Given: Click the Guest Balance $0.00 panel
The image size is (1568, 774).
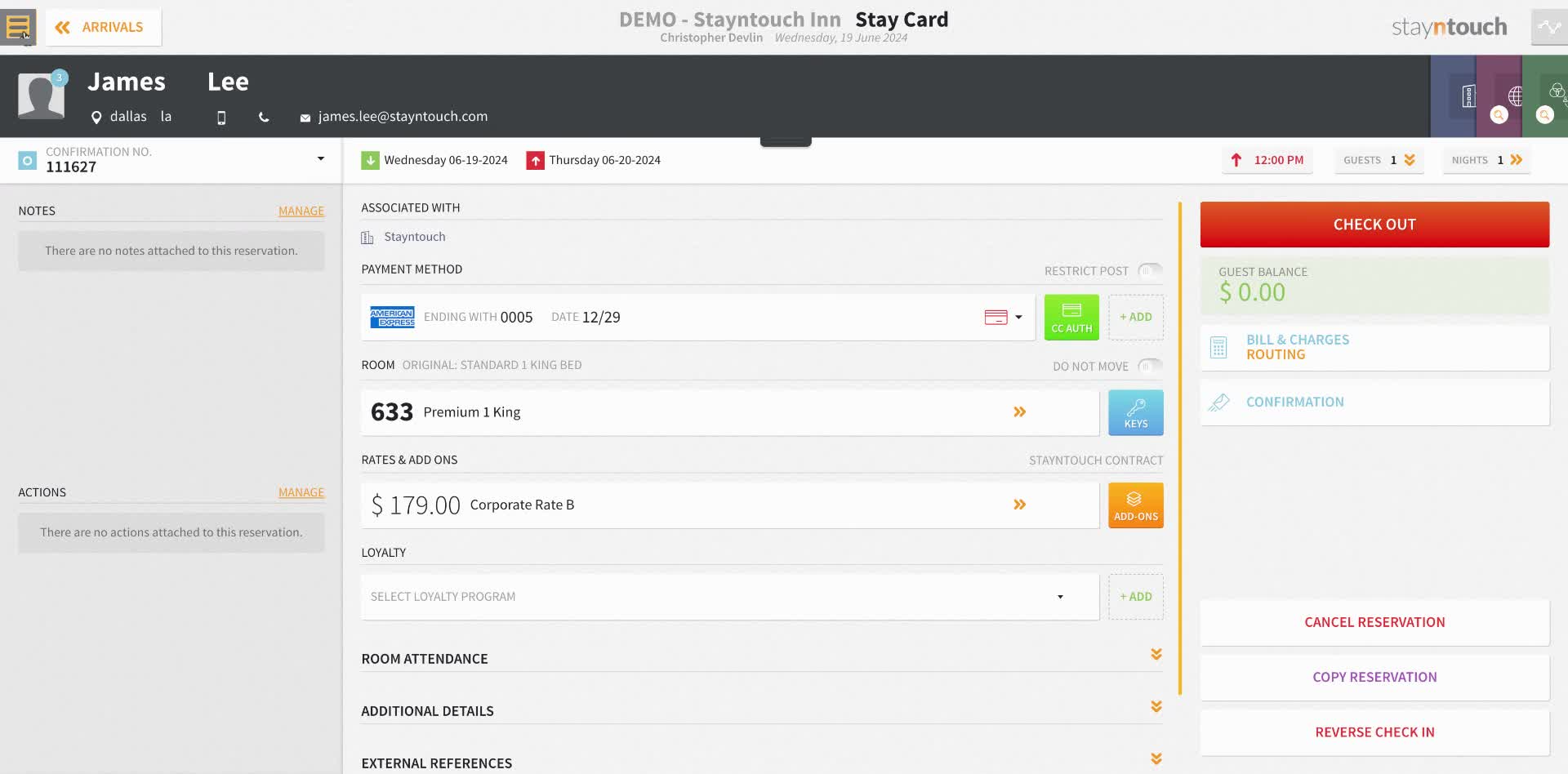Looking at the screenshot, I should click(x=1374, y=286).
